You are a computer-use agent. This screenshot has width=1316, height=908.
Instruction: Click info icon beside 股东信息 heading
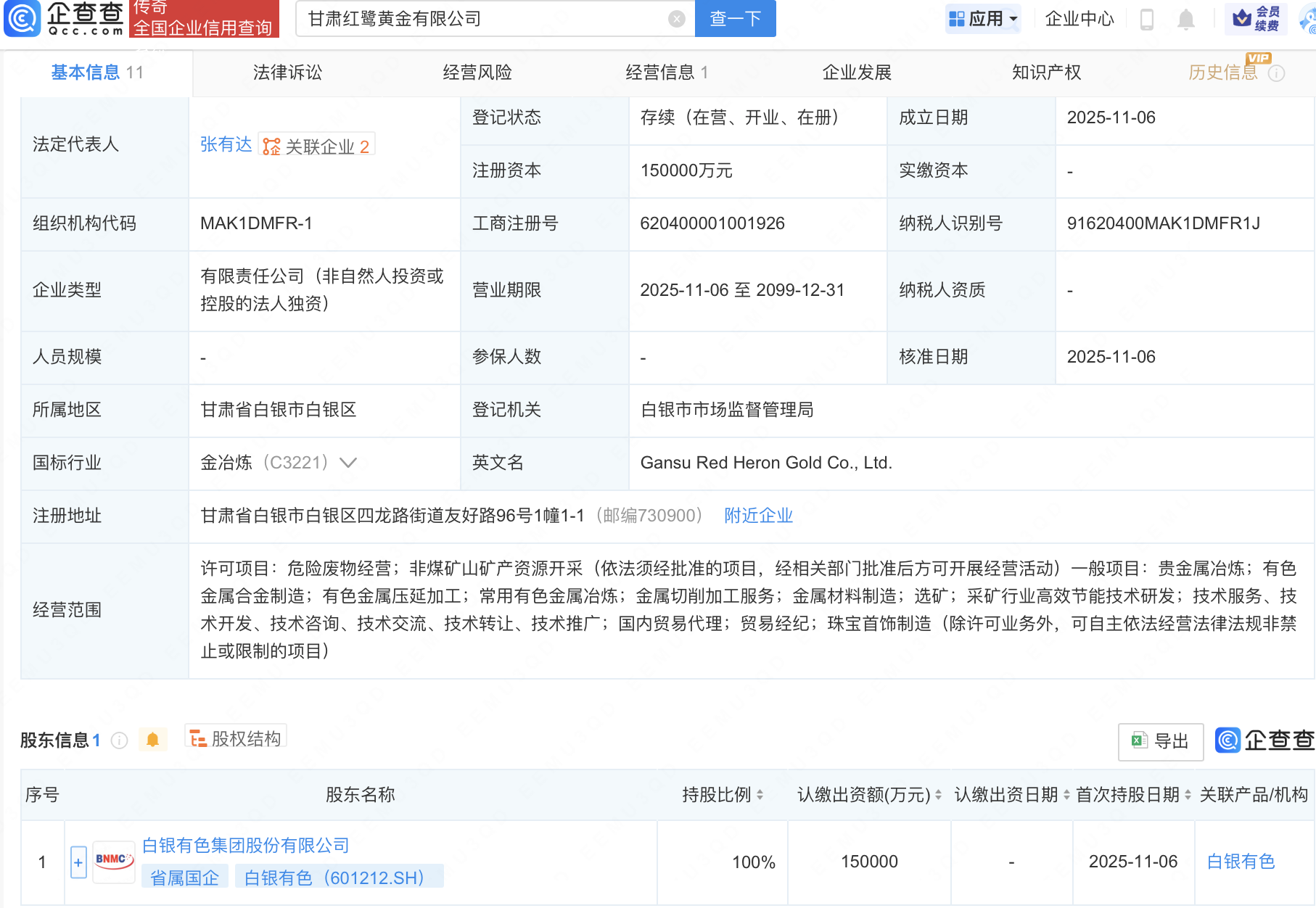click(x=120, y=740)
